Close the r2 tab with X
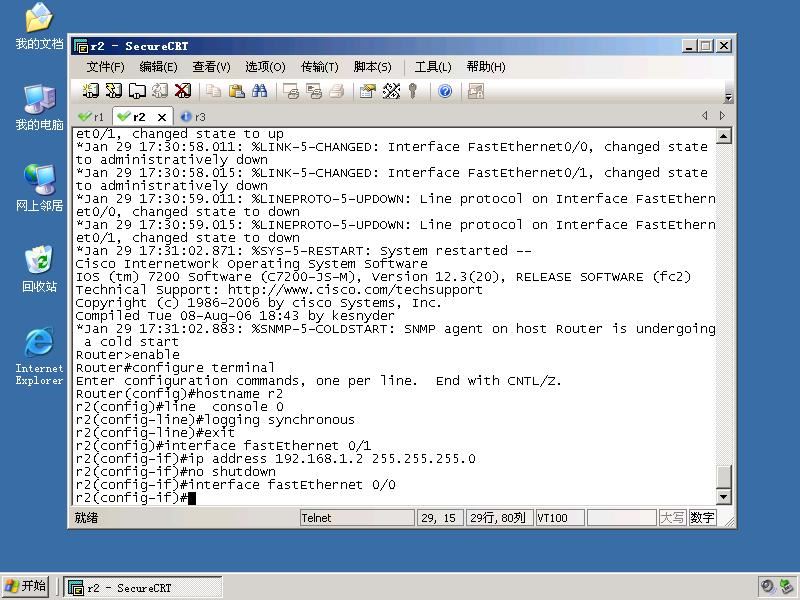The image size is (800, 600). (x=162, y=117)
